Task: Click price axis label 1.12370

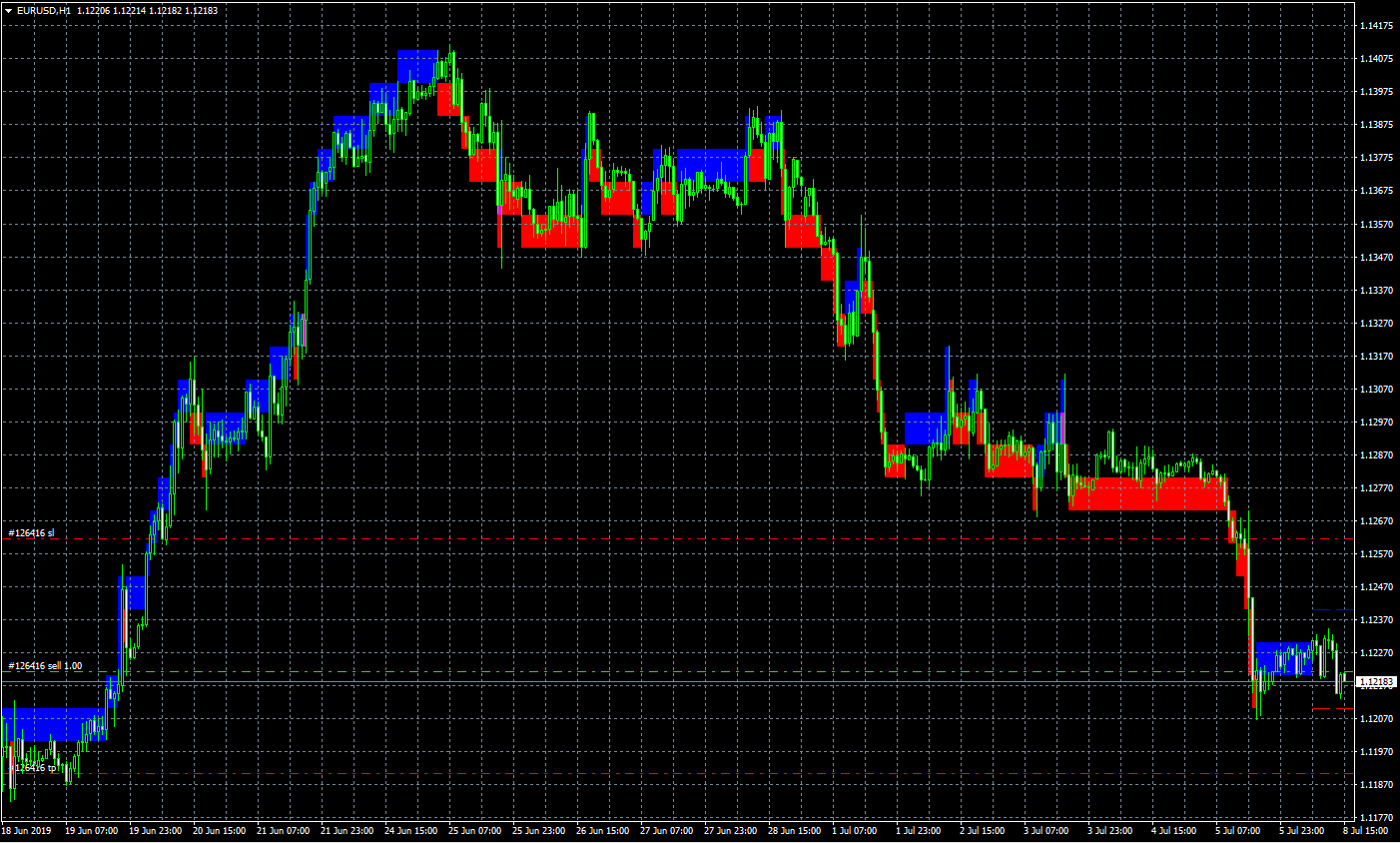Action: [x=1376, y=620]
